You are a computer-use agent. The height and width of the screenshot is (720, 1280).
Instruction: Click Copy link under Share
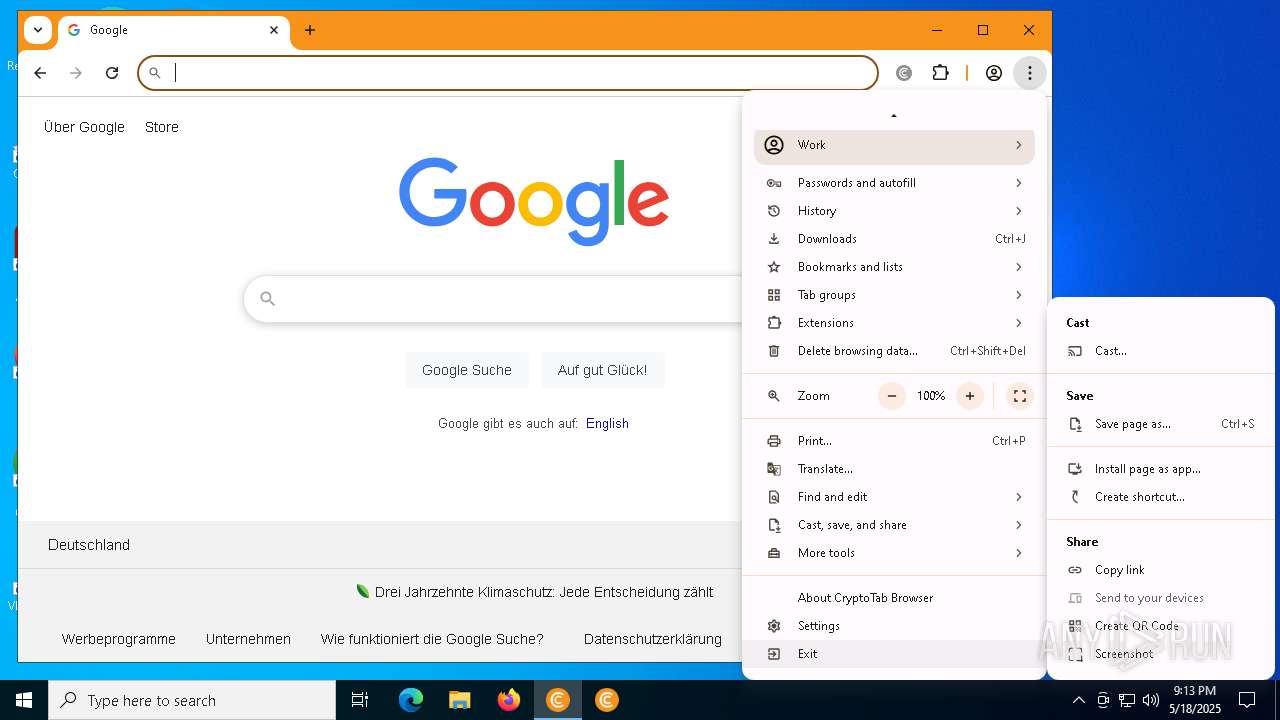(x=1161, y=570)
